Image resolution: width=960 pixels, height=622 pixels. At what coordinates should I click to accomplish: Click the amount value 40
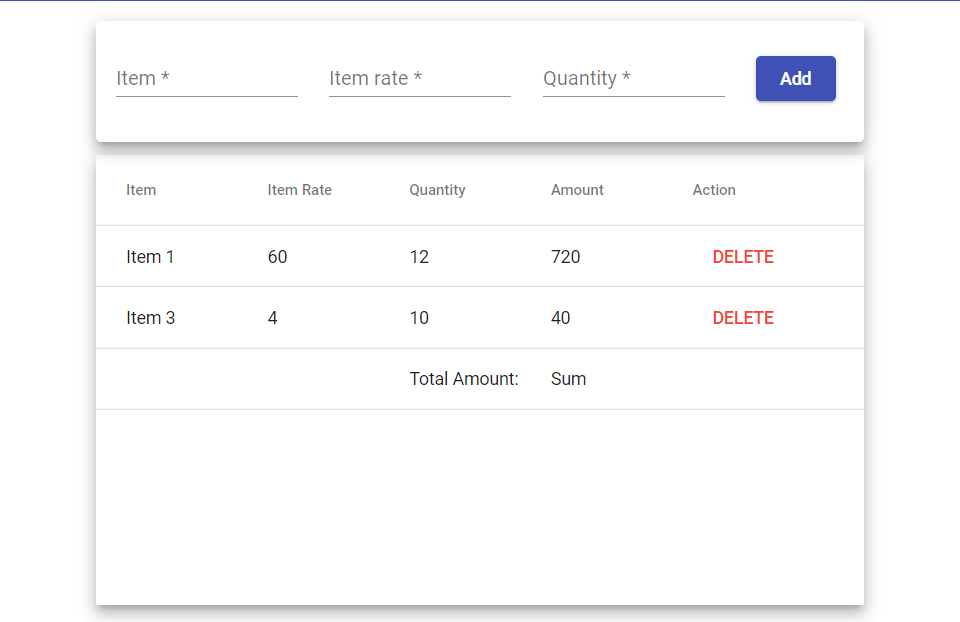561,317
